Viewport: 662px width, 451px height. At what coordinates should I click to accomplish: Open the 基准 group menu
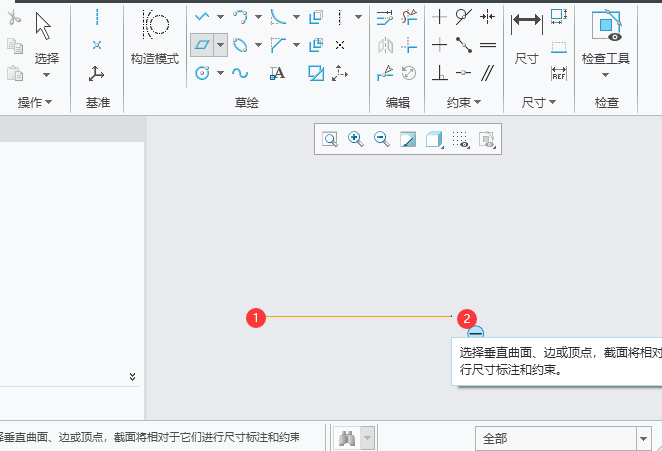(97, 102)
